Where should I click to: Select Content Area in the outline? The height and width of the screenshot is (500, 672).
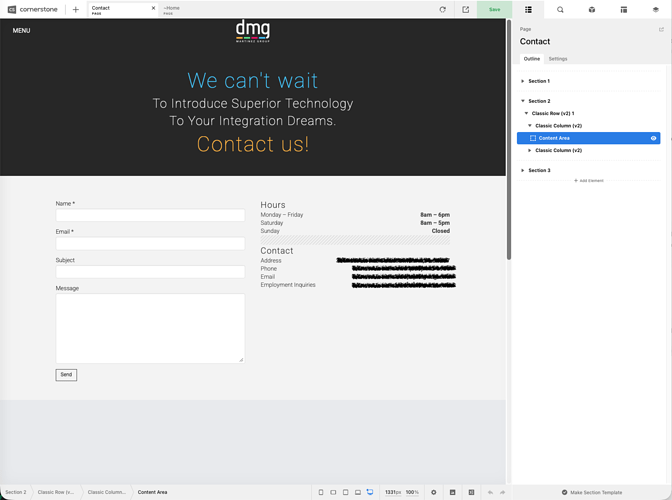pyautogui.click(x=588, y=138)
